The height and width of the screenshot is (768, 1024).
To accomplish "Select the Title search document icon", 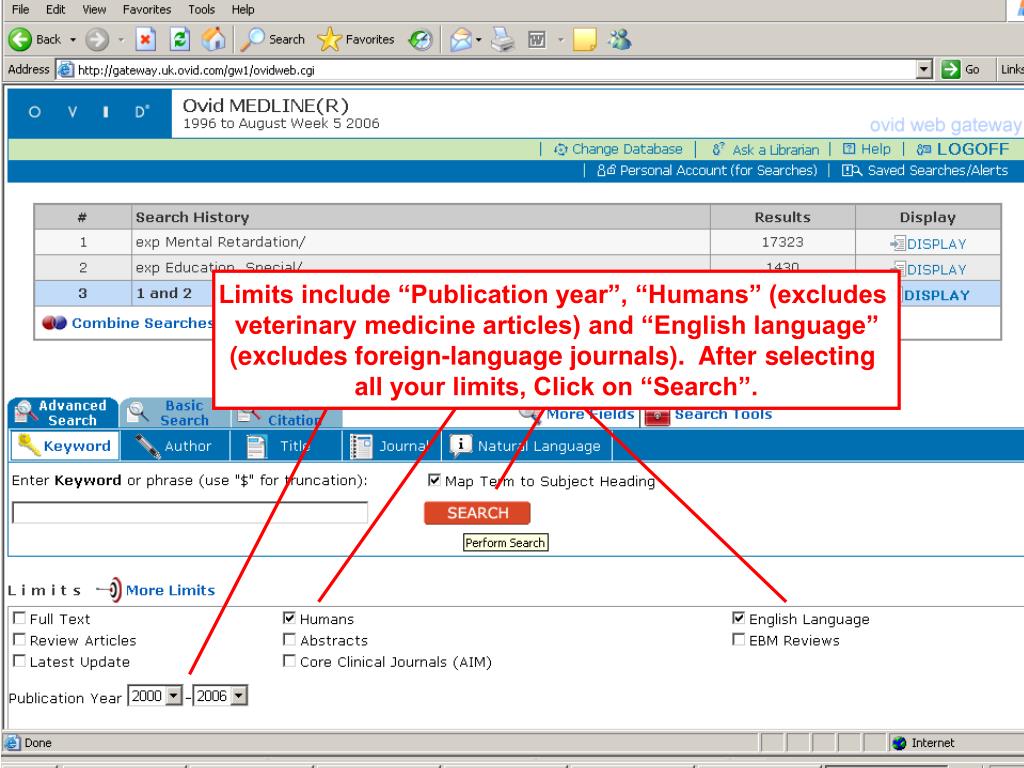I will [x=256, y=447].
